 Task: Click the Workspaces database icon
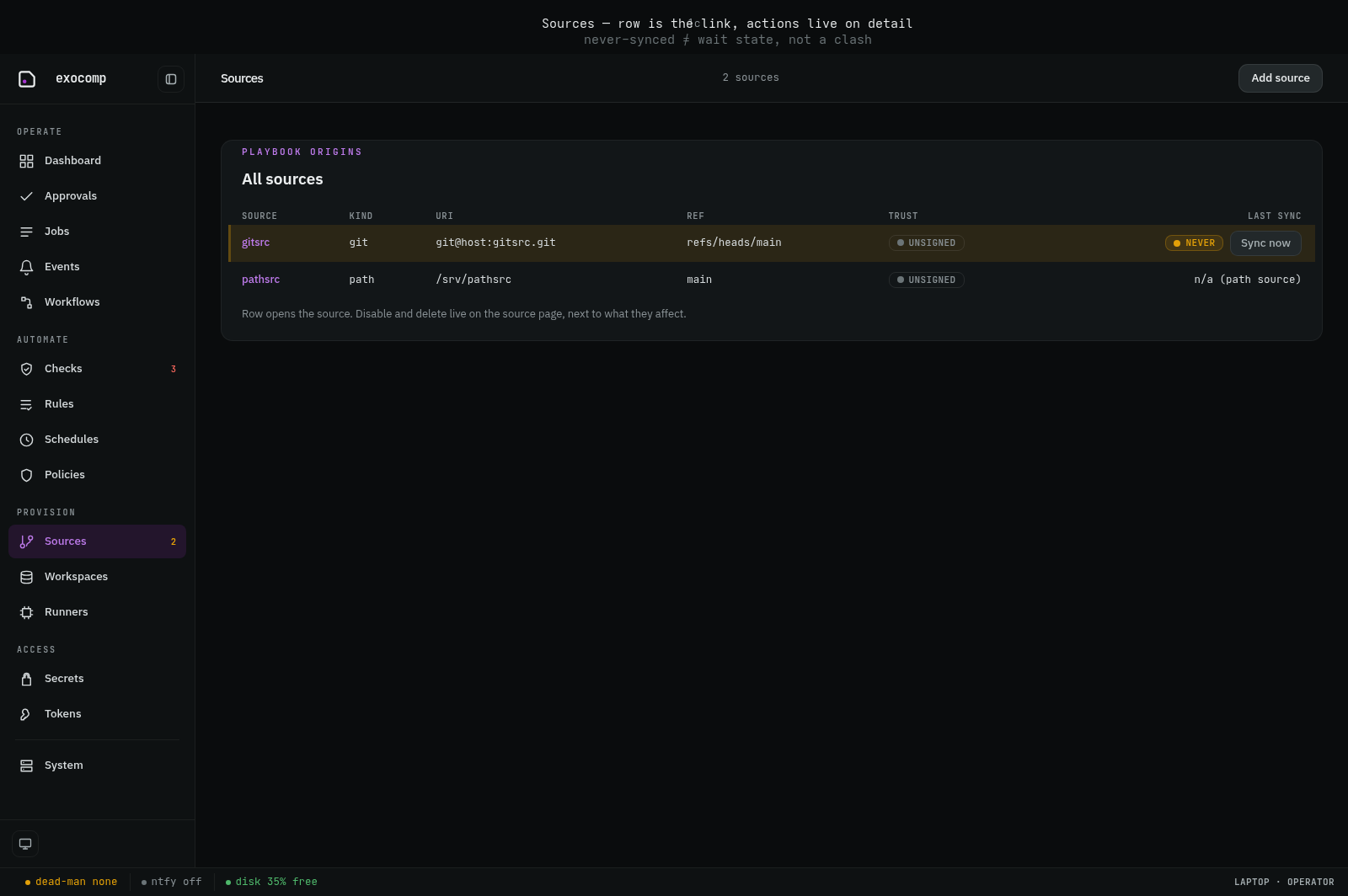click(27, 577)
